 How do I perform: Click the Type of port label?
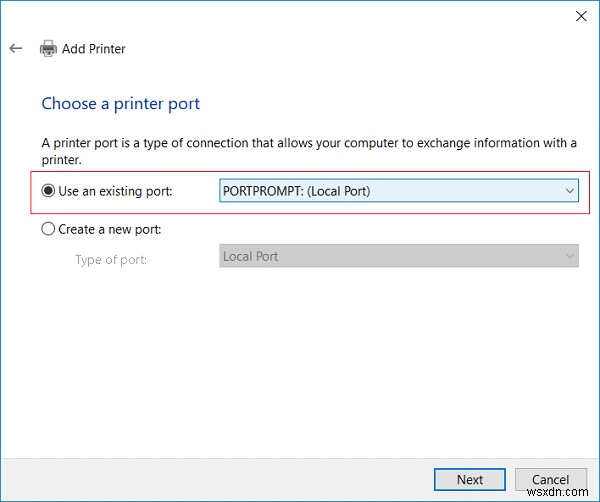pyautogui.click(x=111, y=260)
